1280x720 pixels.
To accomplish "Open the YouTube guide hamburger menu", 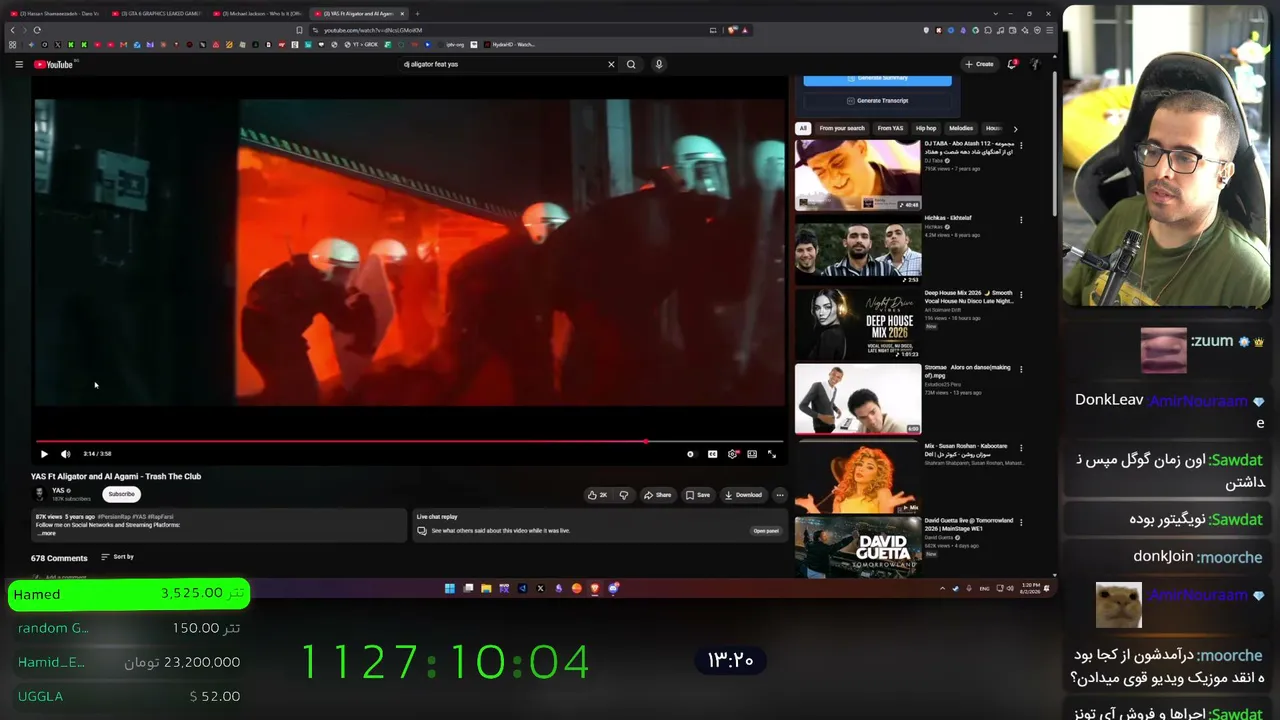I will click(x=19, y=64).
